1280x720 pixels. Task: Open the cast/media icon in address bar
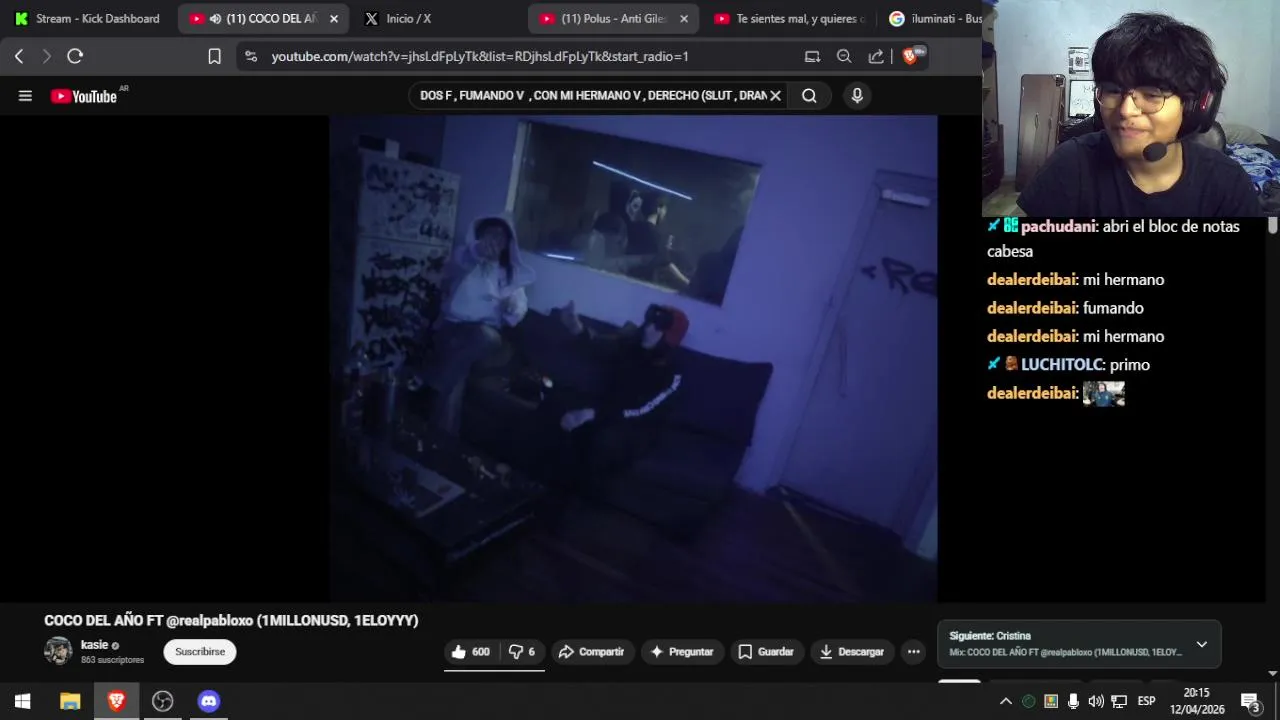click(812, 57)
